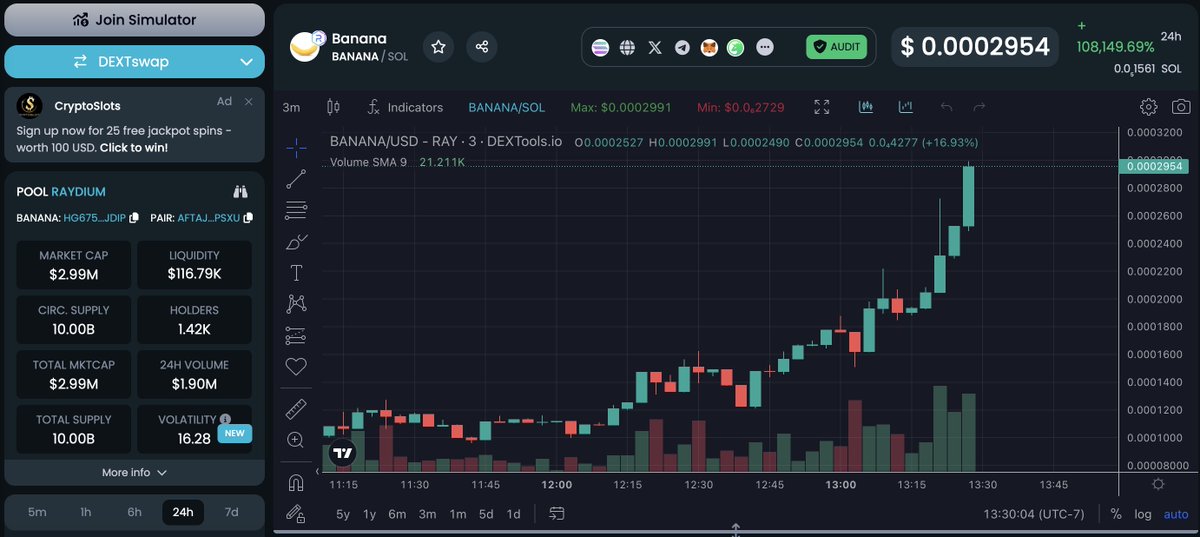Open the forecasting and measurement tools
Screen dimensions: 1200x537
tap(296, 335)
